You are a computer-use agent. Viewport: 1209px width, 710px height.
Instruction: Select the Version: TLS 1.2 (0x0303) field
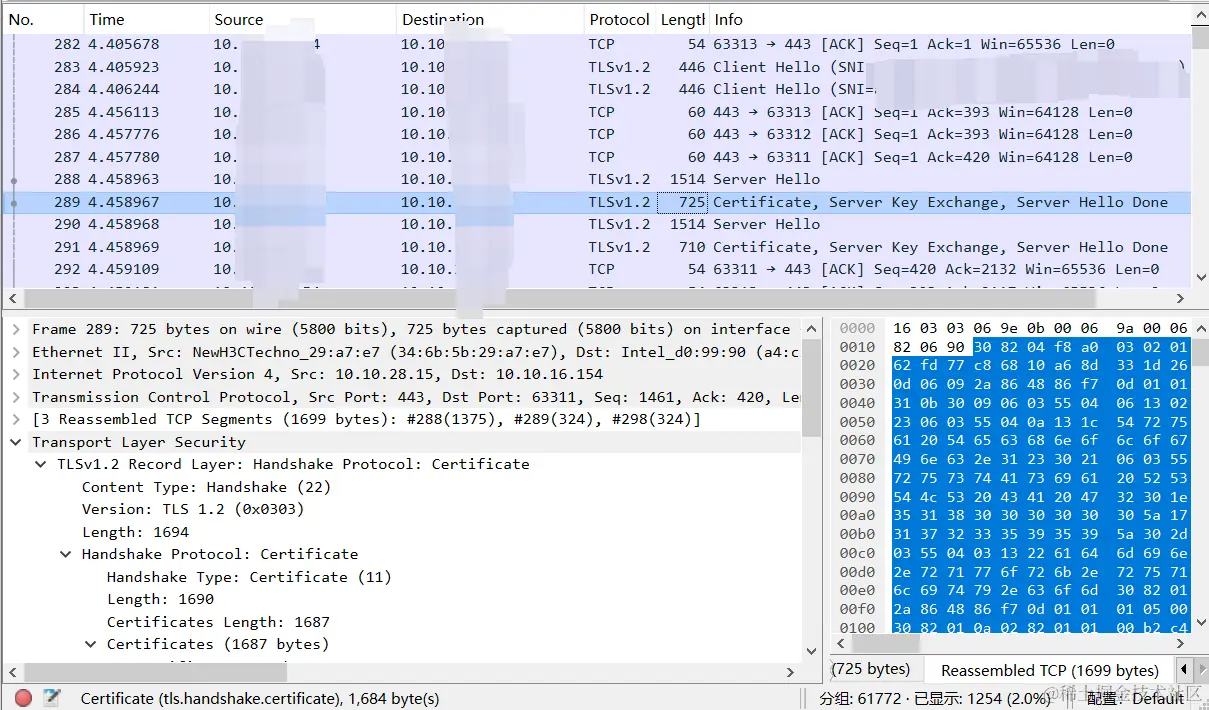click(x=193, y=509)
